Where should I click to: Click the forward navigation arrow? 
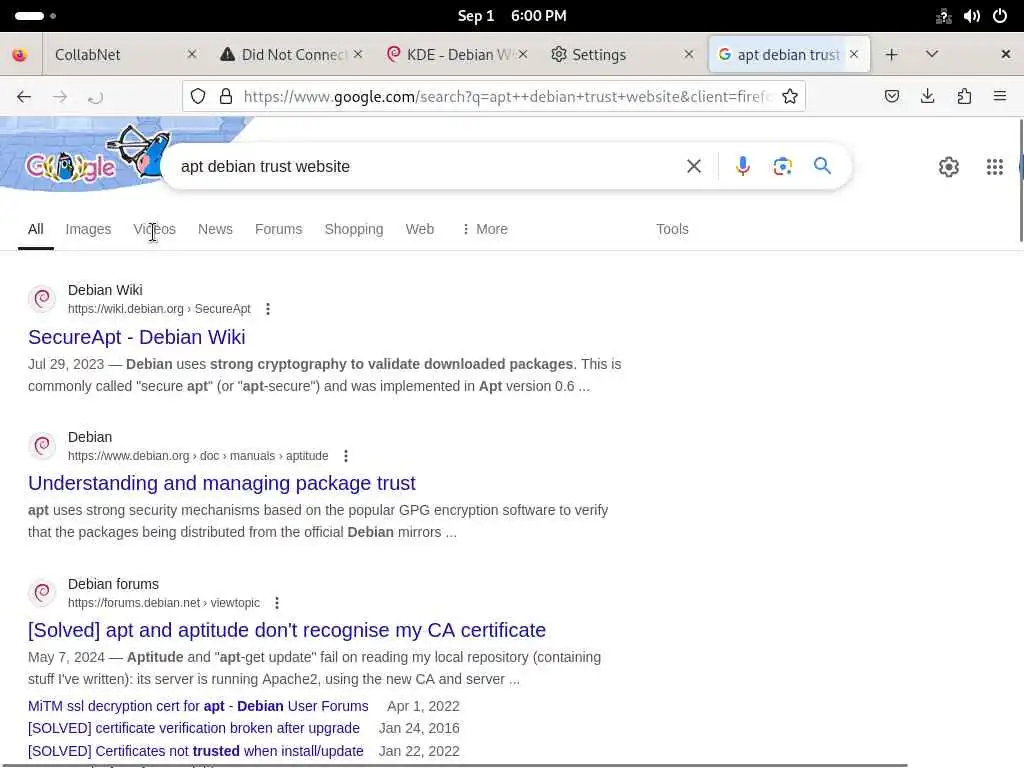tap(60, 97)
